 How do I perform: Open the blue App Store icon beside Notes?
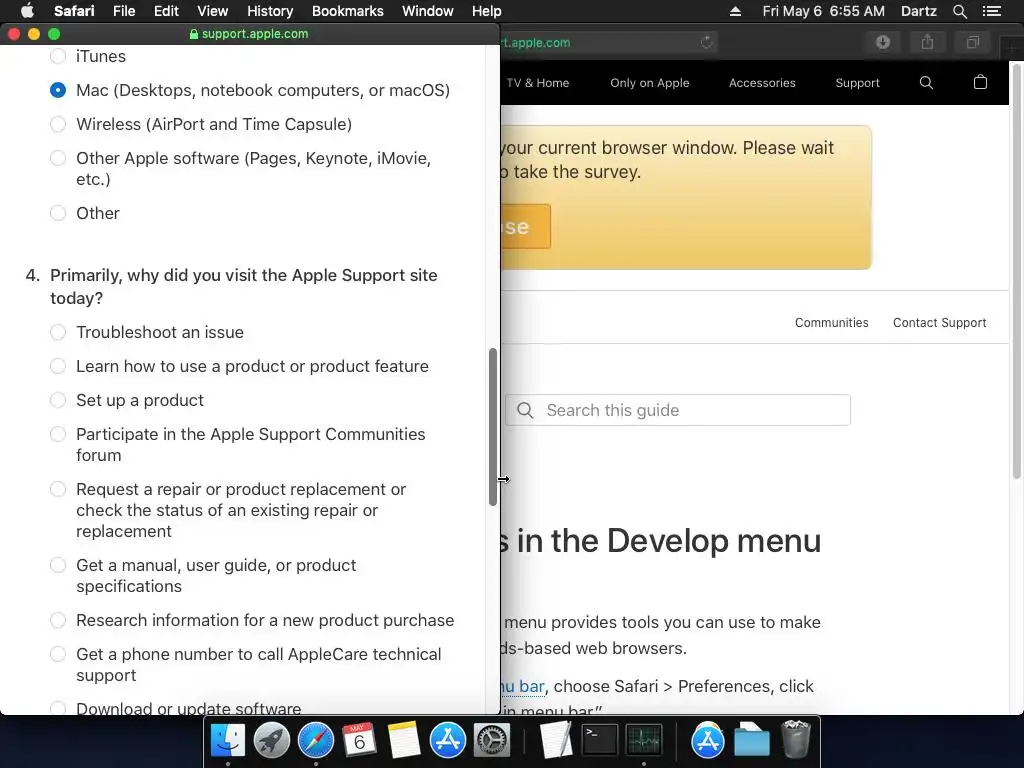tap(447, 741)
